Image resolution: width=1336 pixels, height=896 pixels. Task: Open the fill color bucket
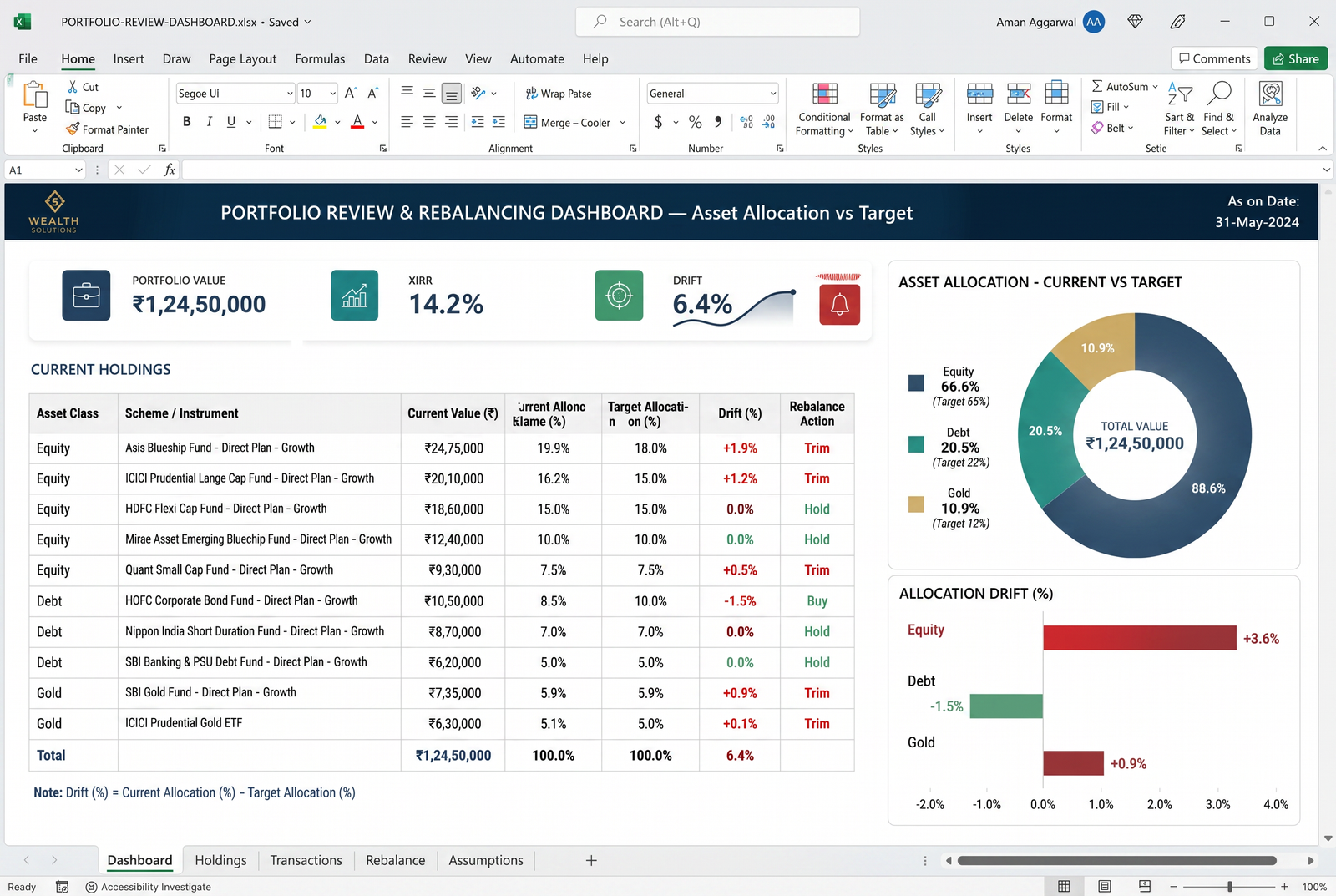(320, 122)
